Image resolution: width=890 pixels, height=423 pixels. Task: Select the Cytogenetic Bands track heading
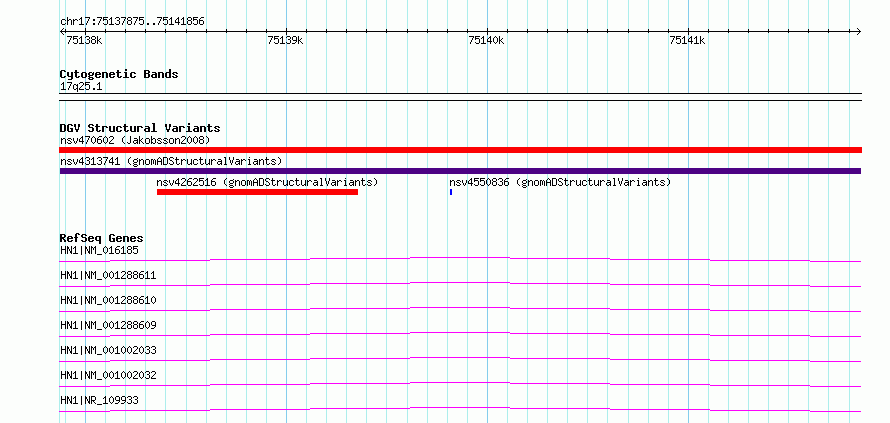click(x=119, y=74)
